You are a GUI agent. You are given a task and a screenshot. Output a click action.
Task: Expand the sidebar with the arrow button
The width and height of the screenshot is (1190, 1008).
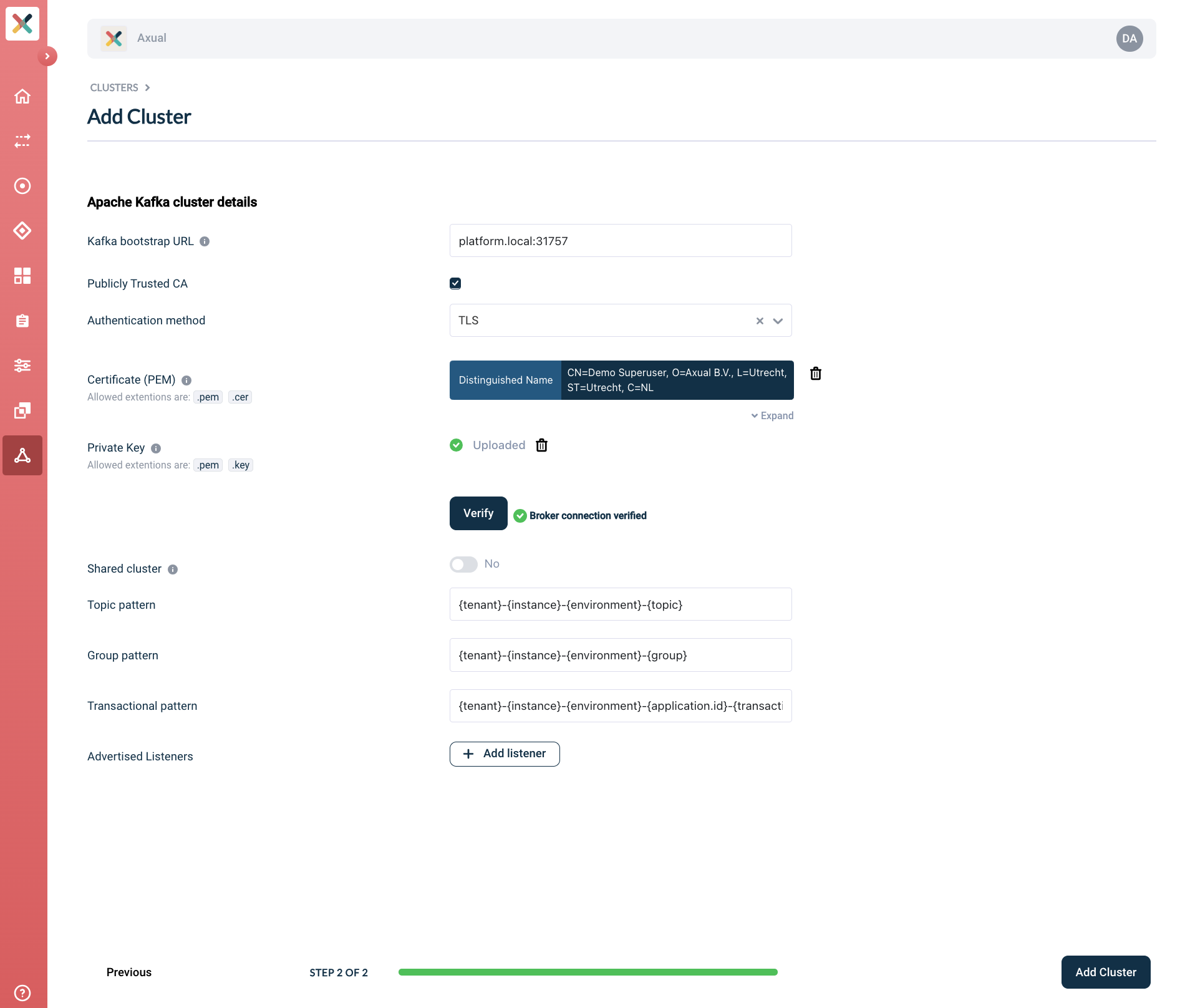click(47, 56)
